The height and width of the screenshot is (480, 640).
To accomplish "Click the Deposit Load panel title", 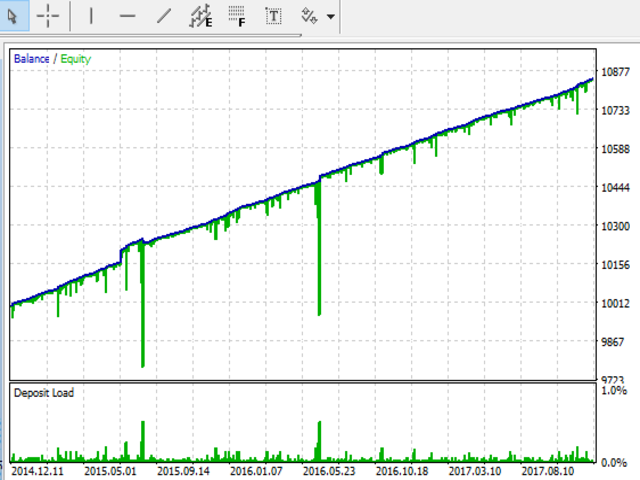I will [x=43, y=393].
